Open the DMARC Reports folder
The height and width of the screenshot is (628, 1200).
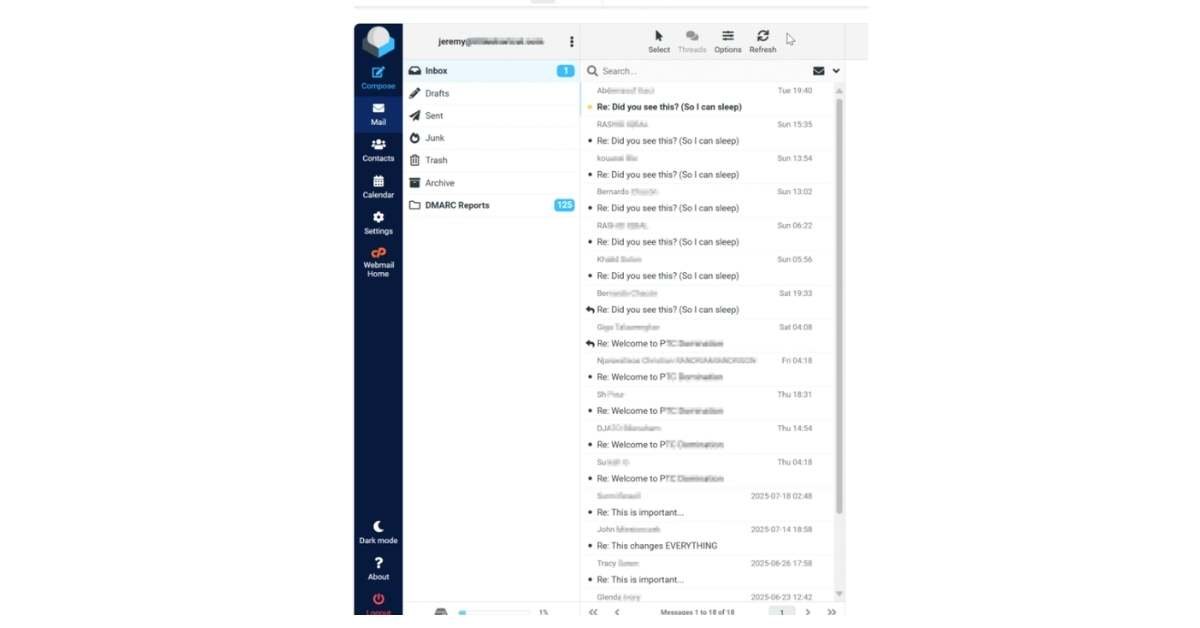(x=491, y=205)
